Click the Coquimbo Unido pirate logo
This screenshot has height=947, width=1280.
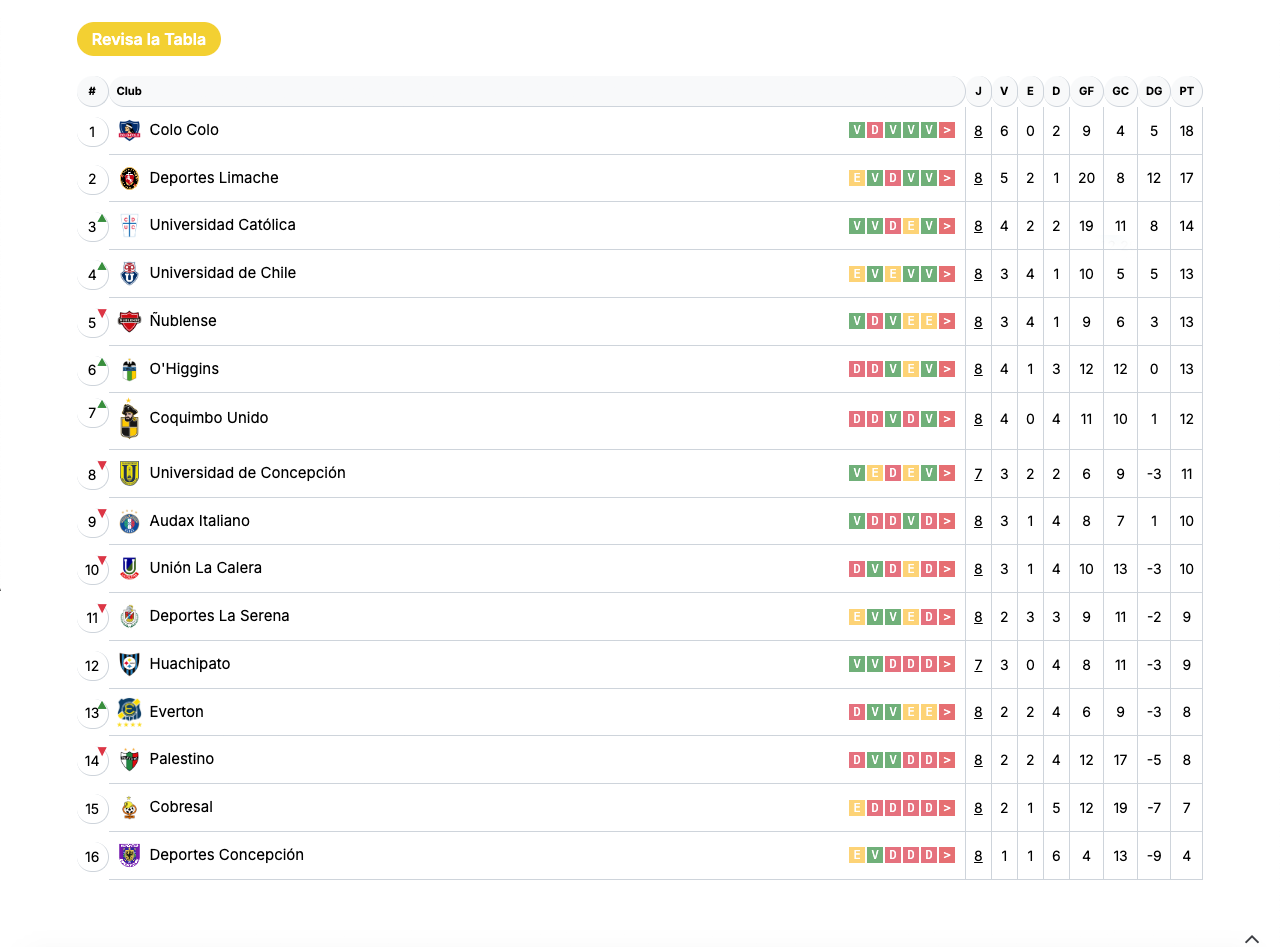click(129, 419)
